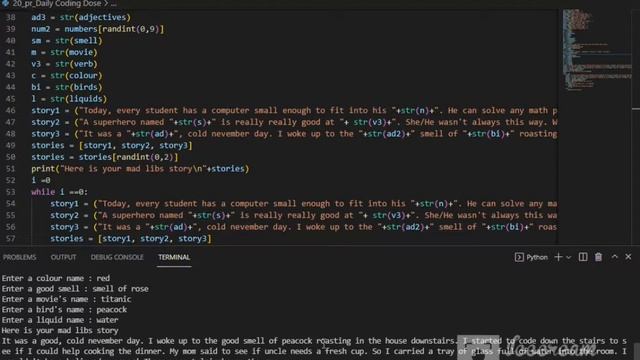640x360 pixels.
Task: Click the breadcrumb file name 20_pr_Daily Coding Dose
Action: click(x=56, y=3)
